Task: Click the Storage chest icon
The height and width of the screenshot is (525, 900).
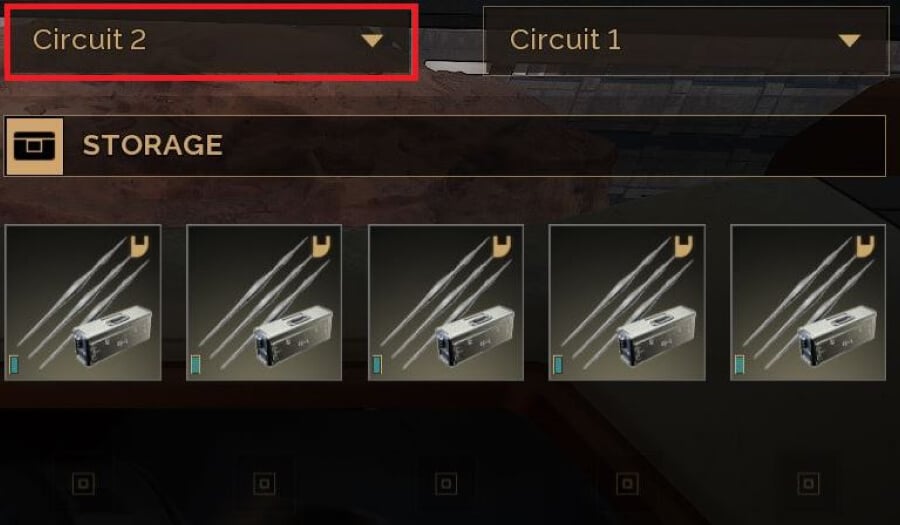Action: click(x=34, y=146)
